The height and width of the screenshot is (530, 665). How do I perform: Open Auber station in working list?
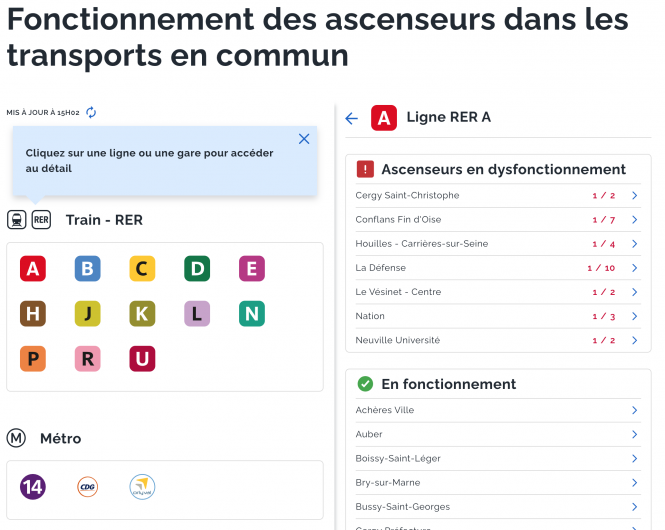498,434
